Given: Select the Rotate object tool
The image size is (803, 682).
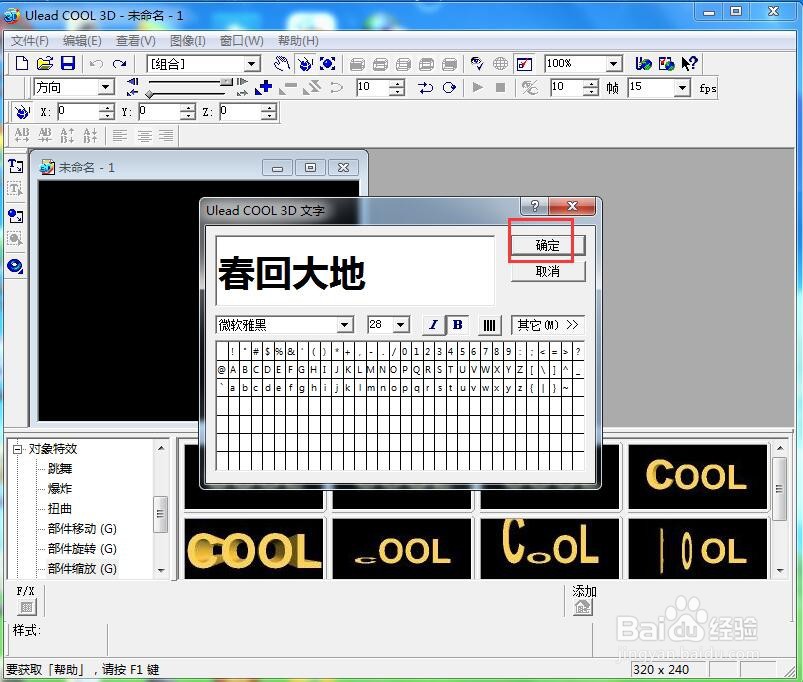Looking at the screenshot, I should 305,64.
